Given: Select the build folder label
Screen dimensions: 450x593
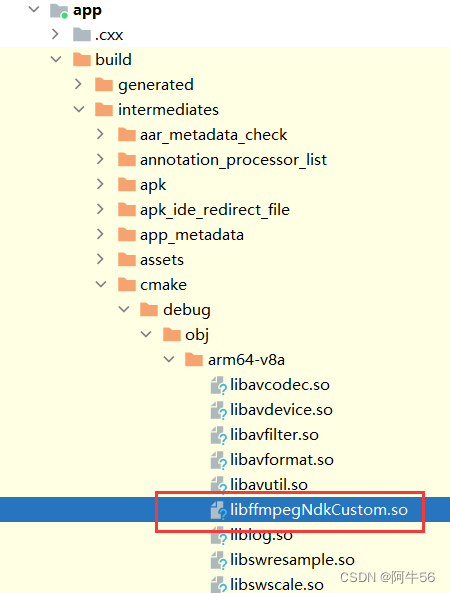Looking at the screenshot, I should tap(113, 59).
